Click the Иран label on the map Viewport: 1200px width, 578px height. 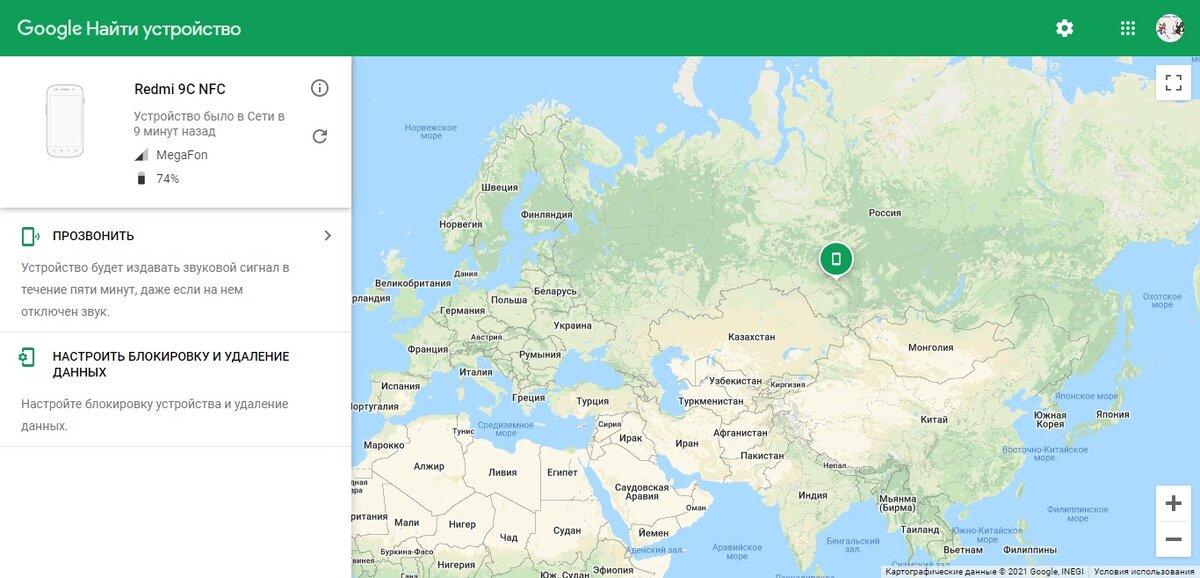686,443
